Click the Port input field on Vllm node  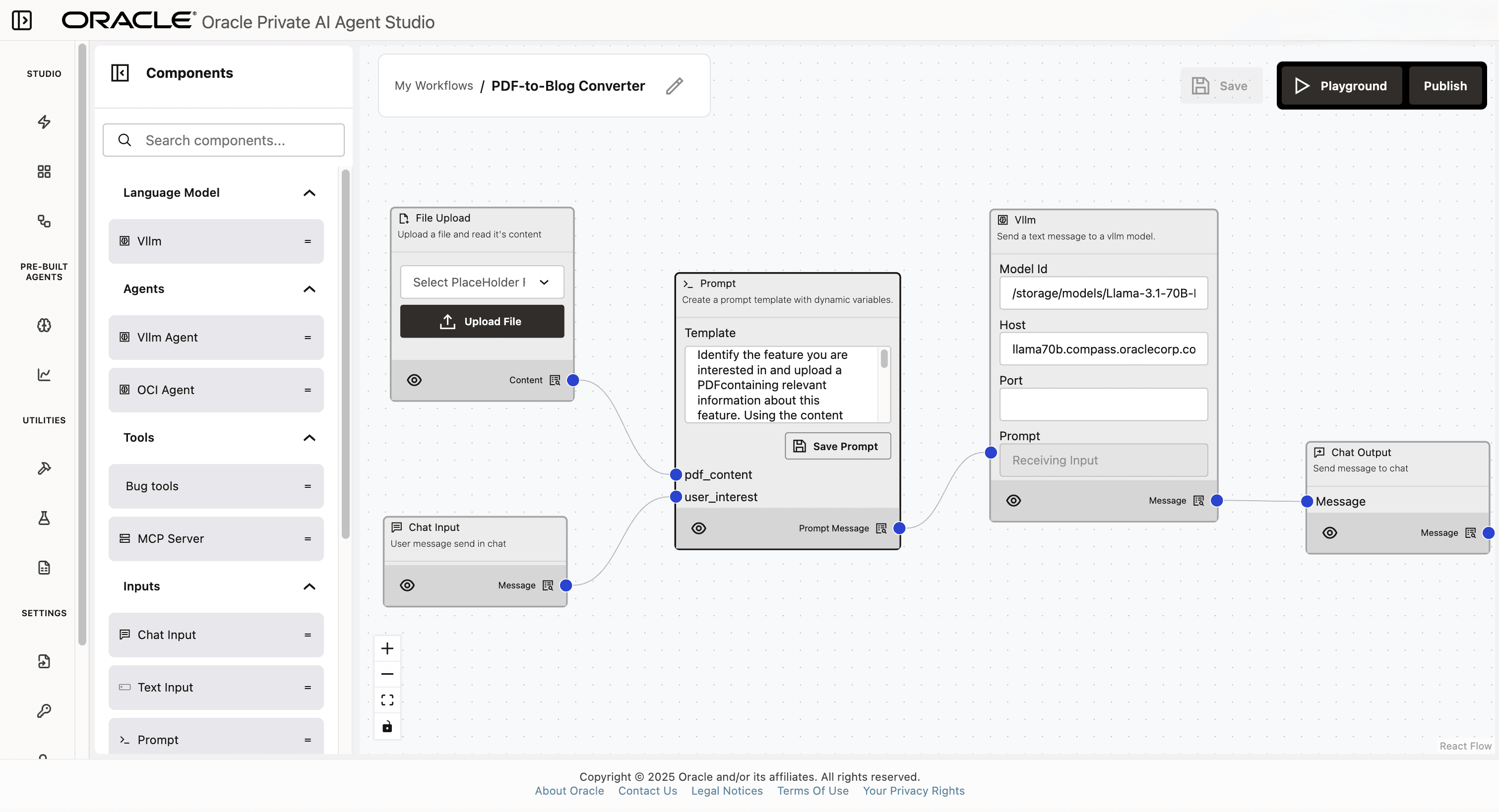click(x=1103, y=404)
